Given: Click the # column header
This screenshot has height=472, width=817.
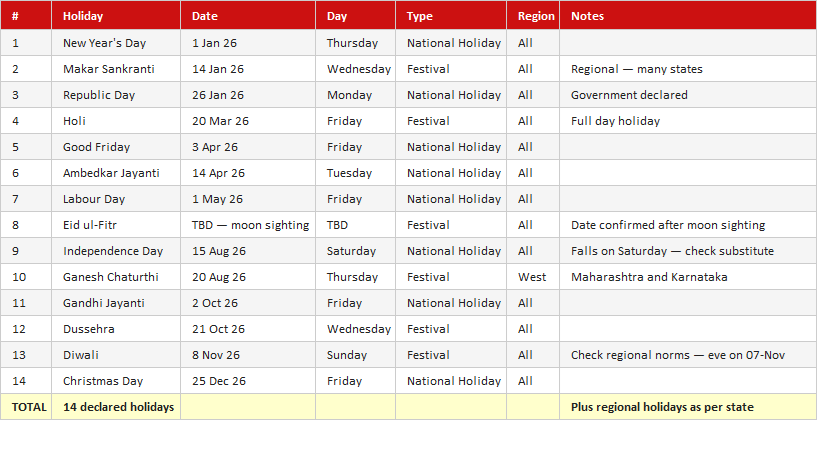Looking at the screenshot, I should click(x=26, y=16).
